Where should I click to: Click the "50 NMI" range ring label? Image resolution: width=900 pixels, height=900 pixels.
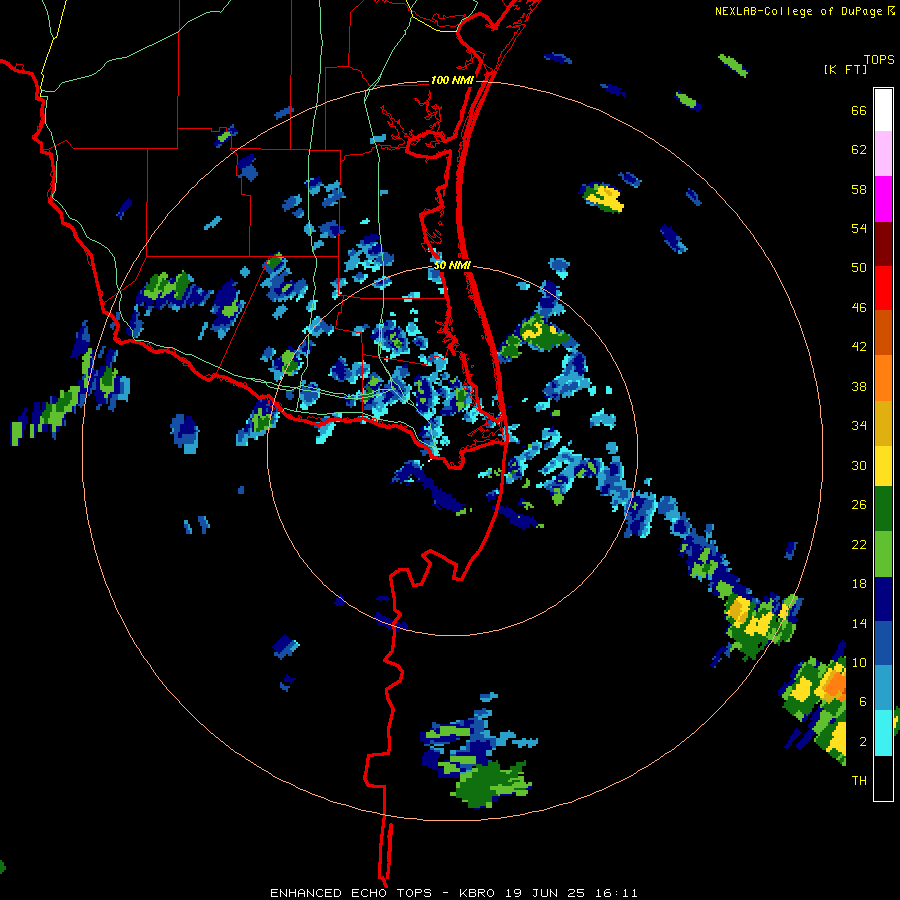[x=452, y=265]
